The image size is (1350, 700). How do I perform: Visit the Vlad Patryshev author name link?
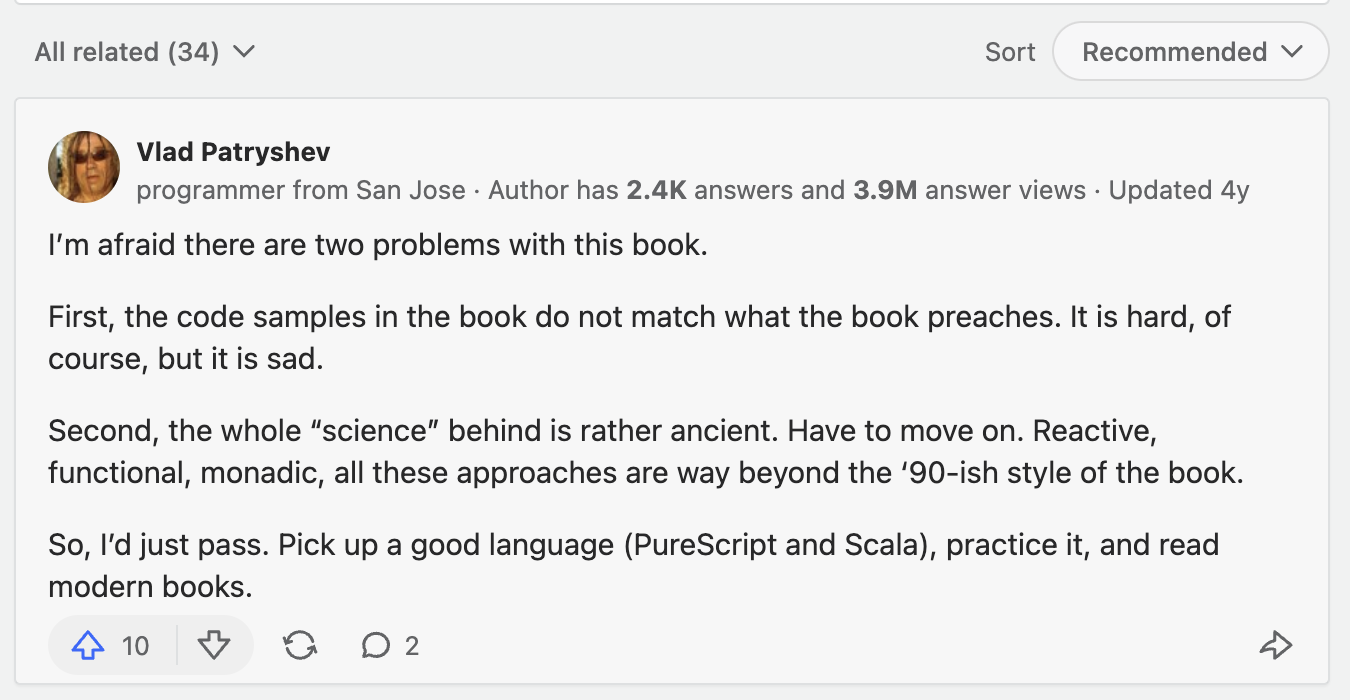[233, 152]
